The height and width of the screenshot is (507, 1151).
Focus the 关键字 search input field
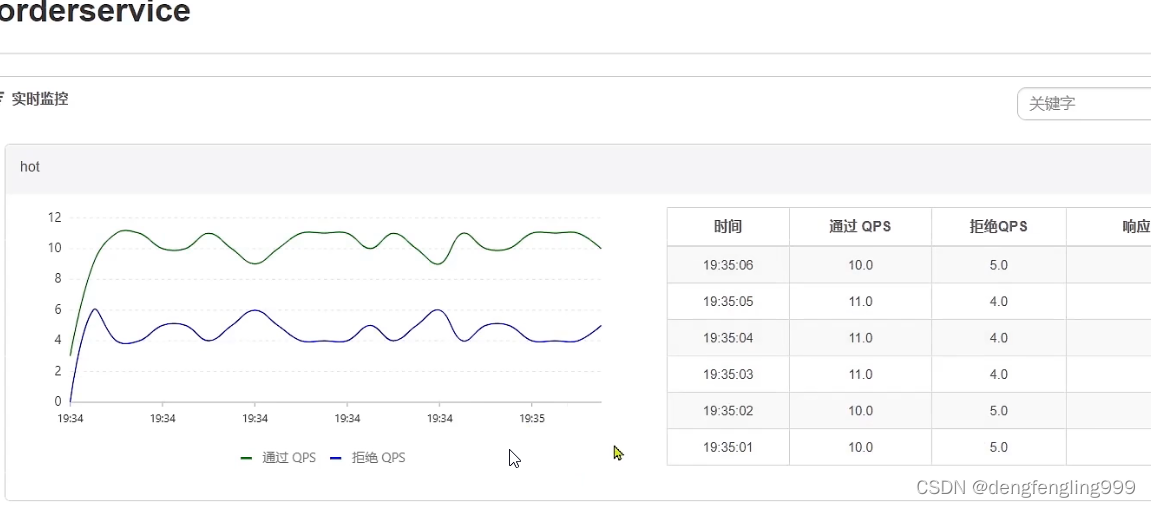click(1085, 103)
